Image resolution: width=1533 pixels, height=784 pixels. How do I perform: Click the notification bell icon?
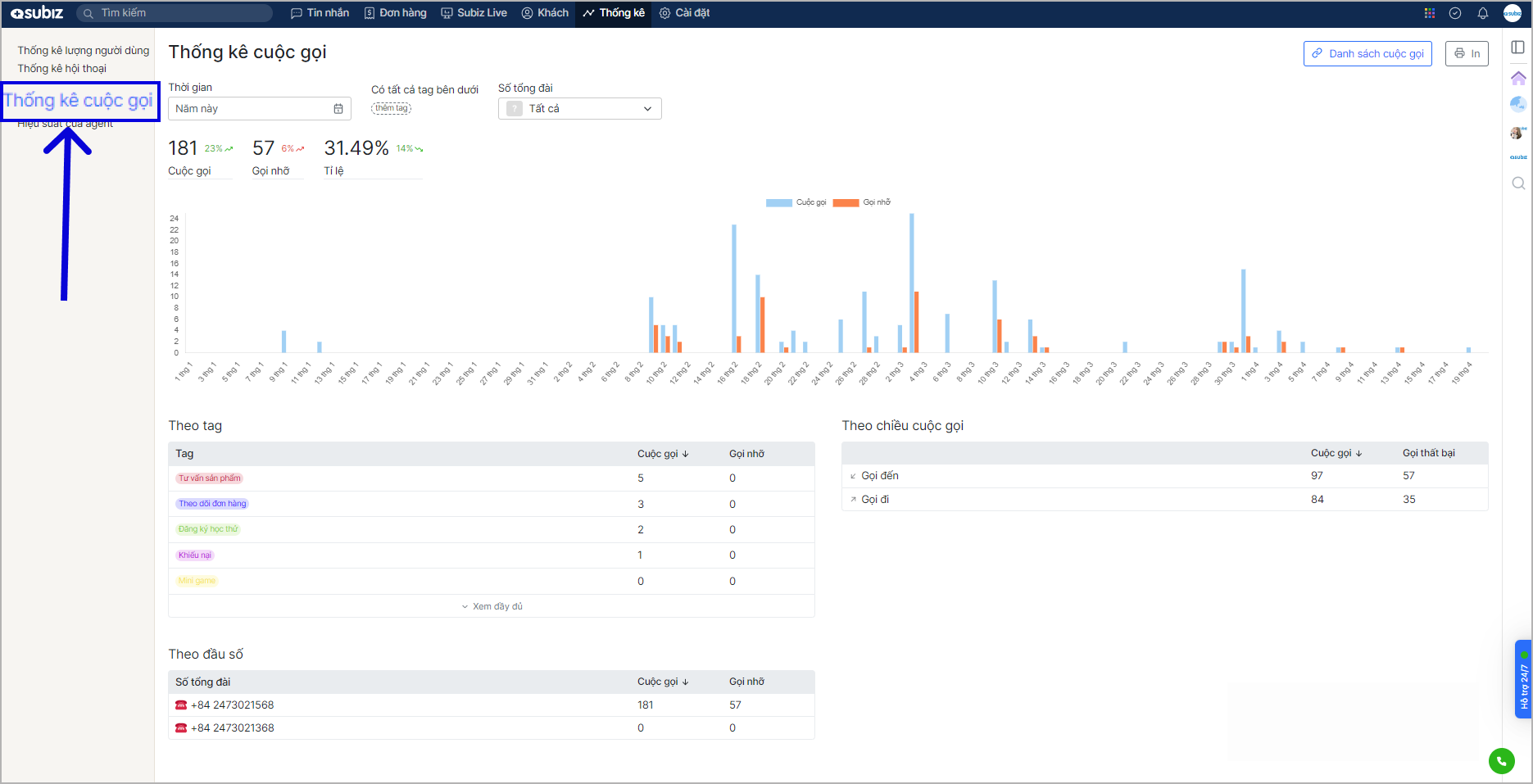[x=1482, y=13]
